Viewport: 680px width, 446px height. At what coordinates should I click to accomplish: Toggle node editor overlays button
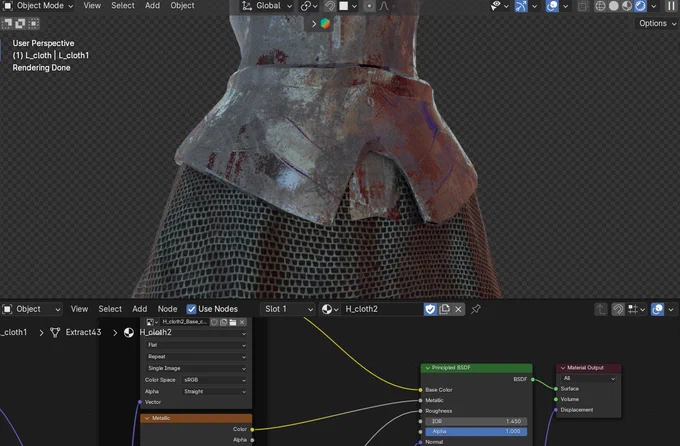click(x=657, y=309)
